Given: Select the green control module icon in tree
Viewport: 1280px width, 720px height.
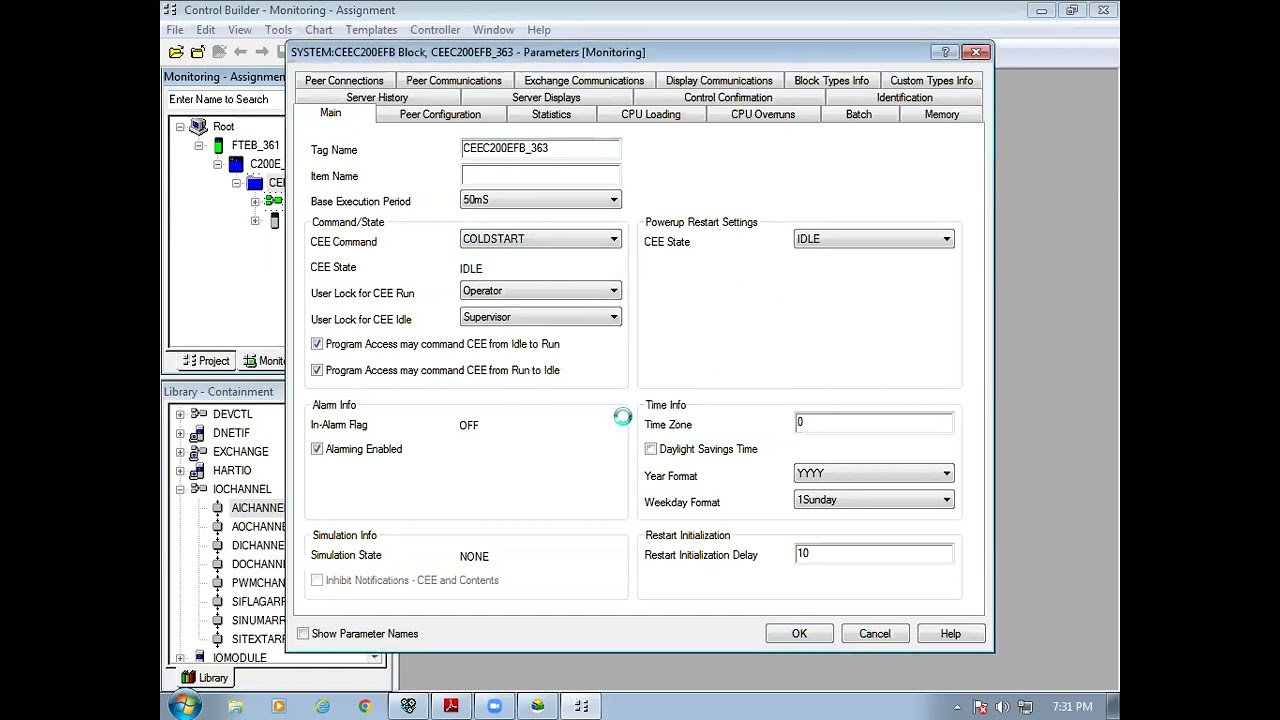Looking at the screenshot, I should tap(273, 201).
